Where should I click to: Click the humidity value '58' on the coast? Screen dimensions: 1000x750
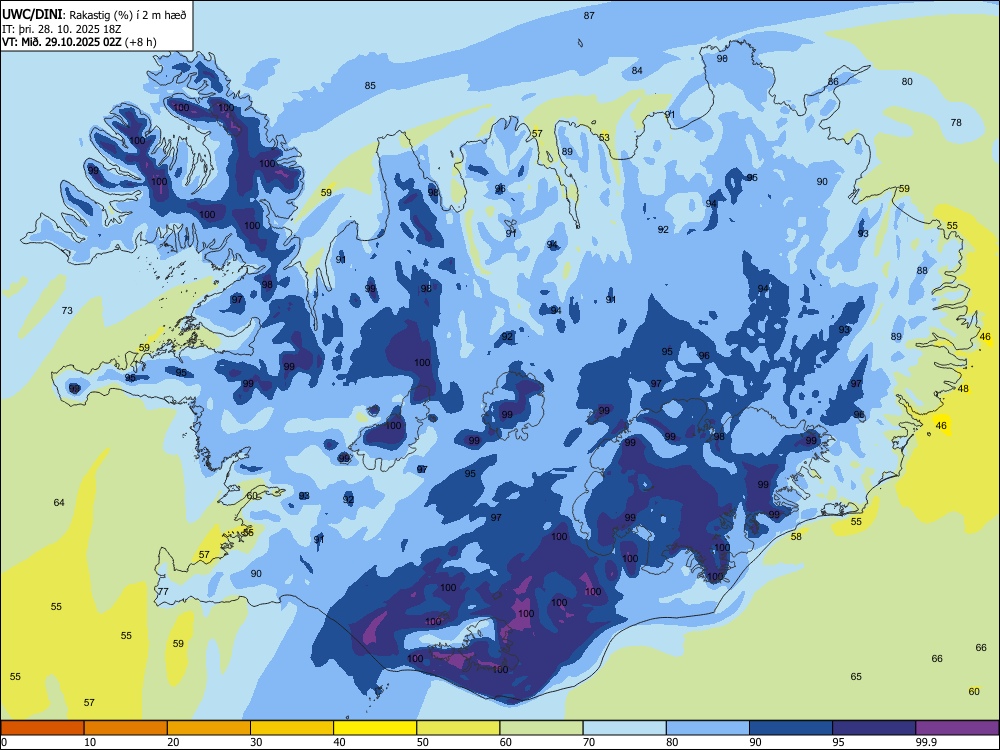(796, 536)
